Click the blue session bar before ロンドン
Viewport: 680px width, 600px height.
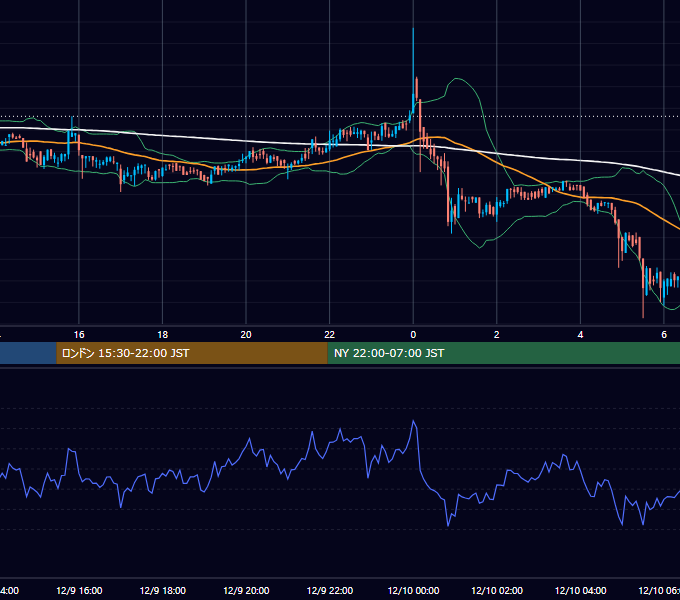point(28,353)
